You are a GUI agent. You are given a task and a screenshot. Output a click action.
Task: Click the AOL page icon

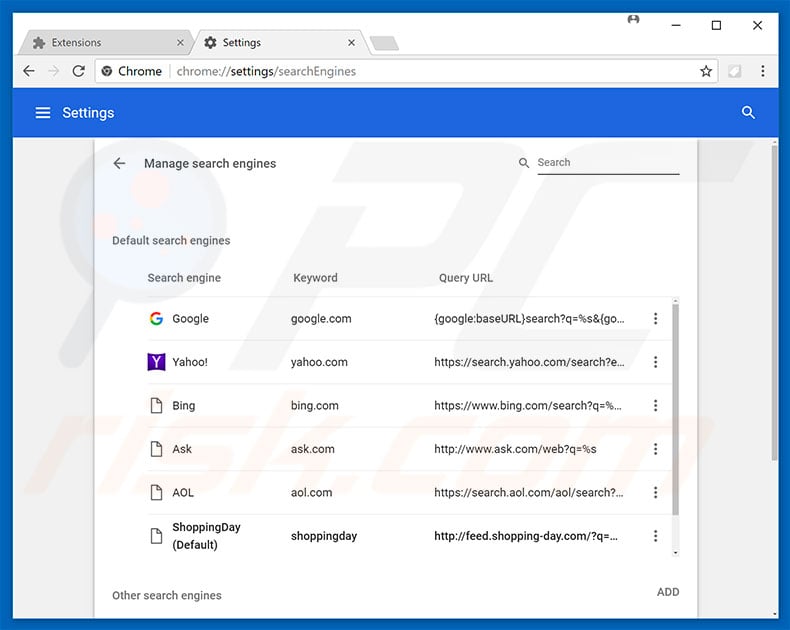(156, 492)
